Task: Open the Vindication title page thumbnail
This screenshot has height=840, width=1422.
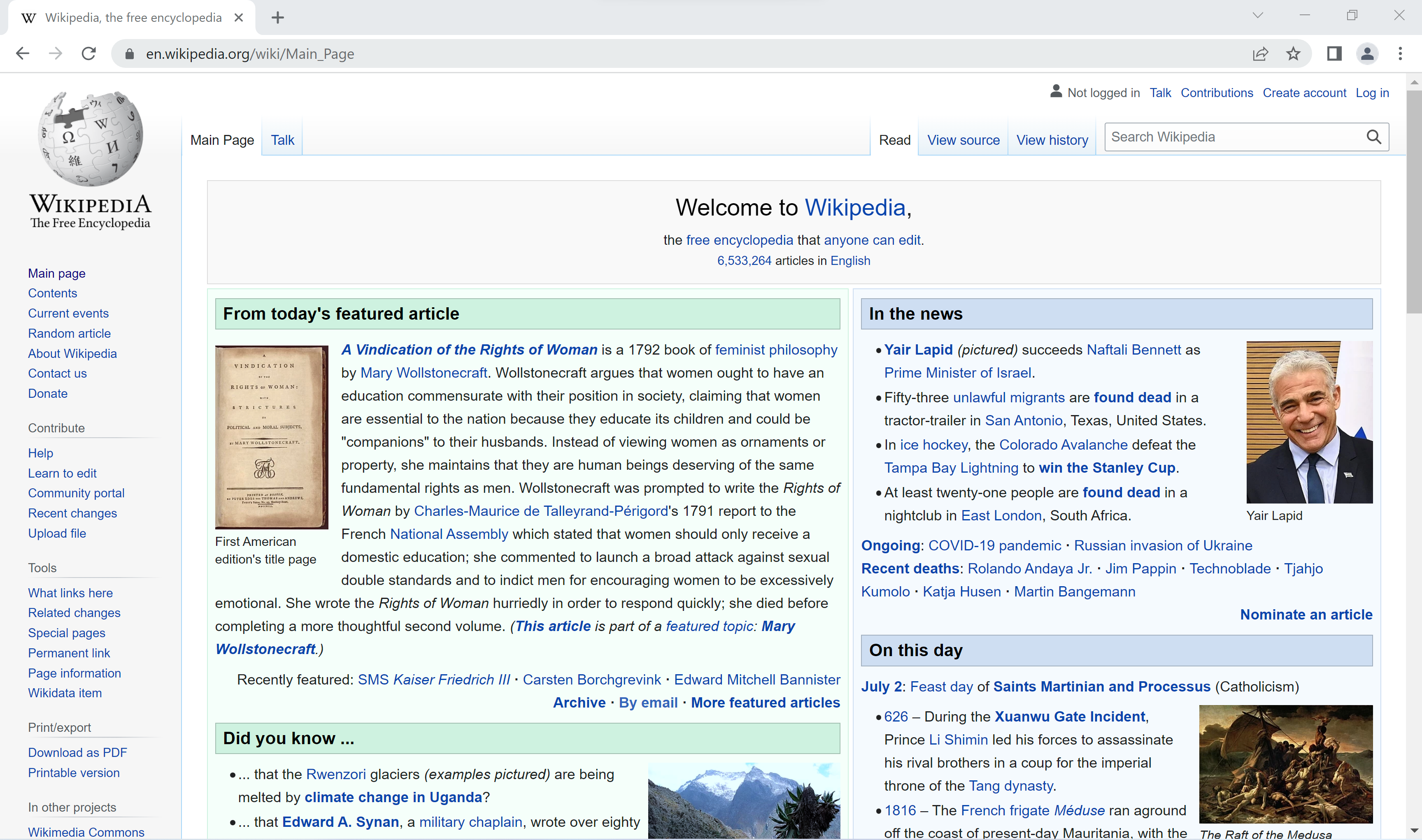Action: click(x=271, y=437)
